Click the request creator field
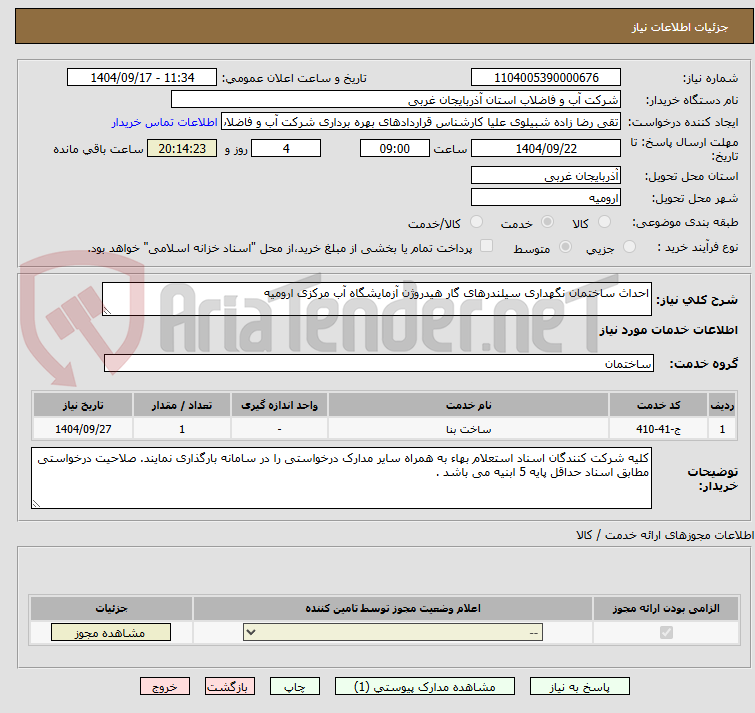 click(x=421, y=122)
